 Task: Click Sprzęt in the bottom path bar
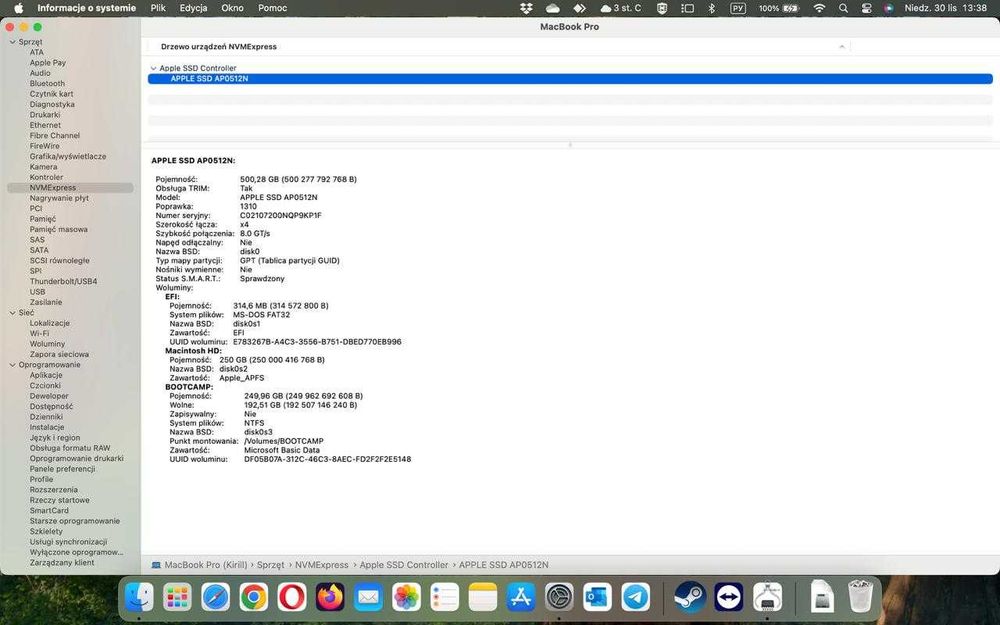click(x=270, y=565)
